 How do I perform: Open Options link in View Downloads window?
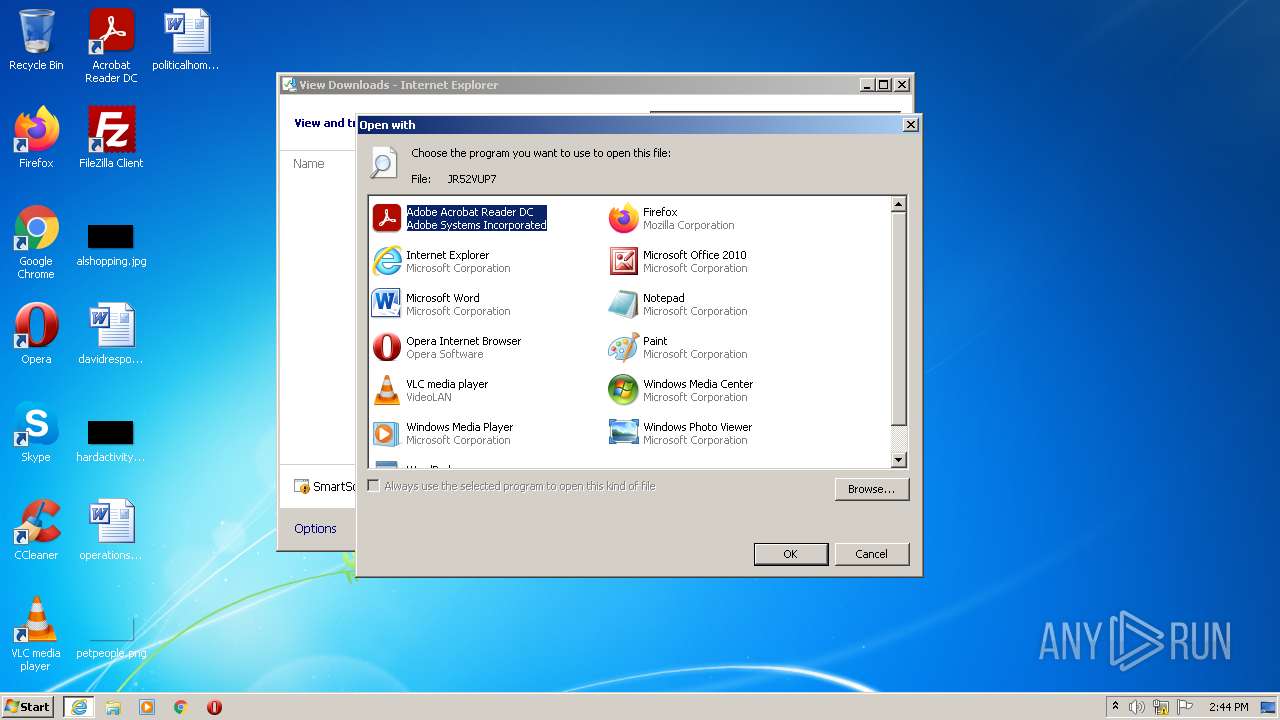(x=315, y=529)
